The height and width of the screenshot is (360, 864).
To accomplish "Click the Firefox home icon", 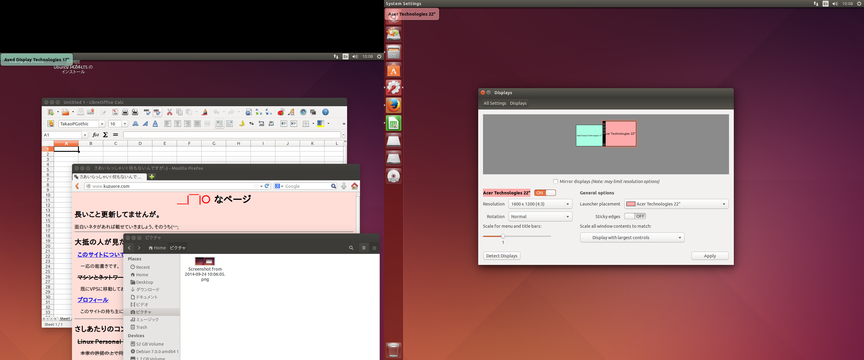I will pos(354,186).
